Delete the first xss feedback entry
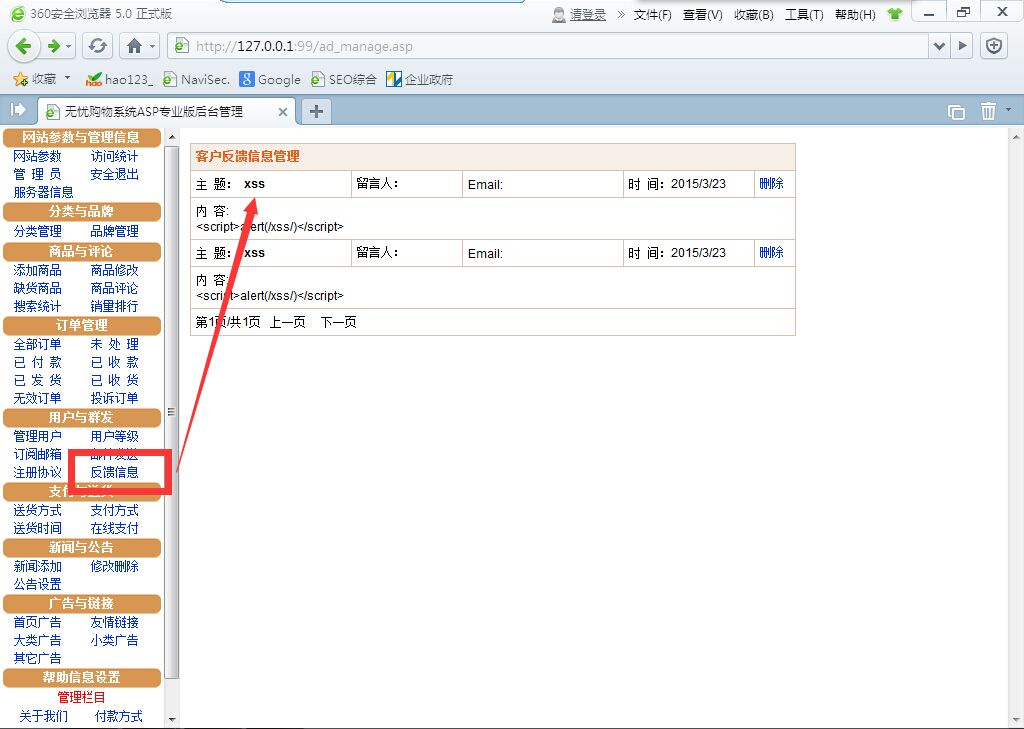The image size is (1024, 729). pos(771,184)
